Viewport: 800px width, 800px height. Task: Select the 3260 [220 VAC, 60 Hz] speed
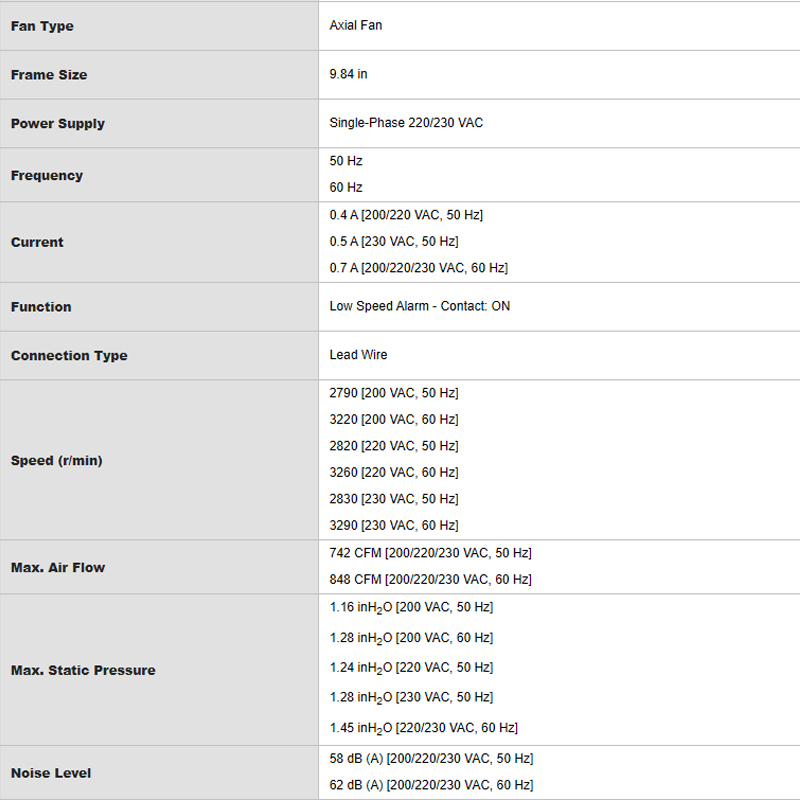(394, 472)
